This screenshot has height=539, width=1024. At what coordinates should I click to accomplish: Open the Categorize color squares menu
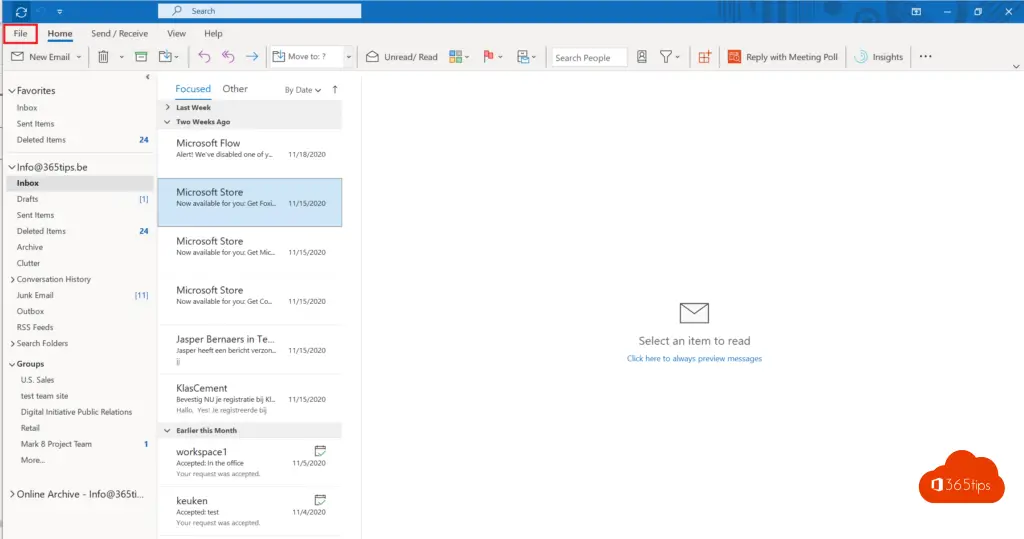(x=458, y=57)
